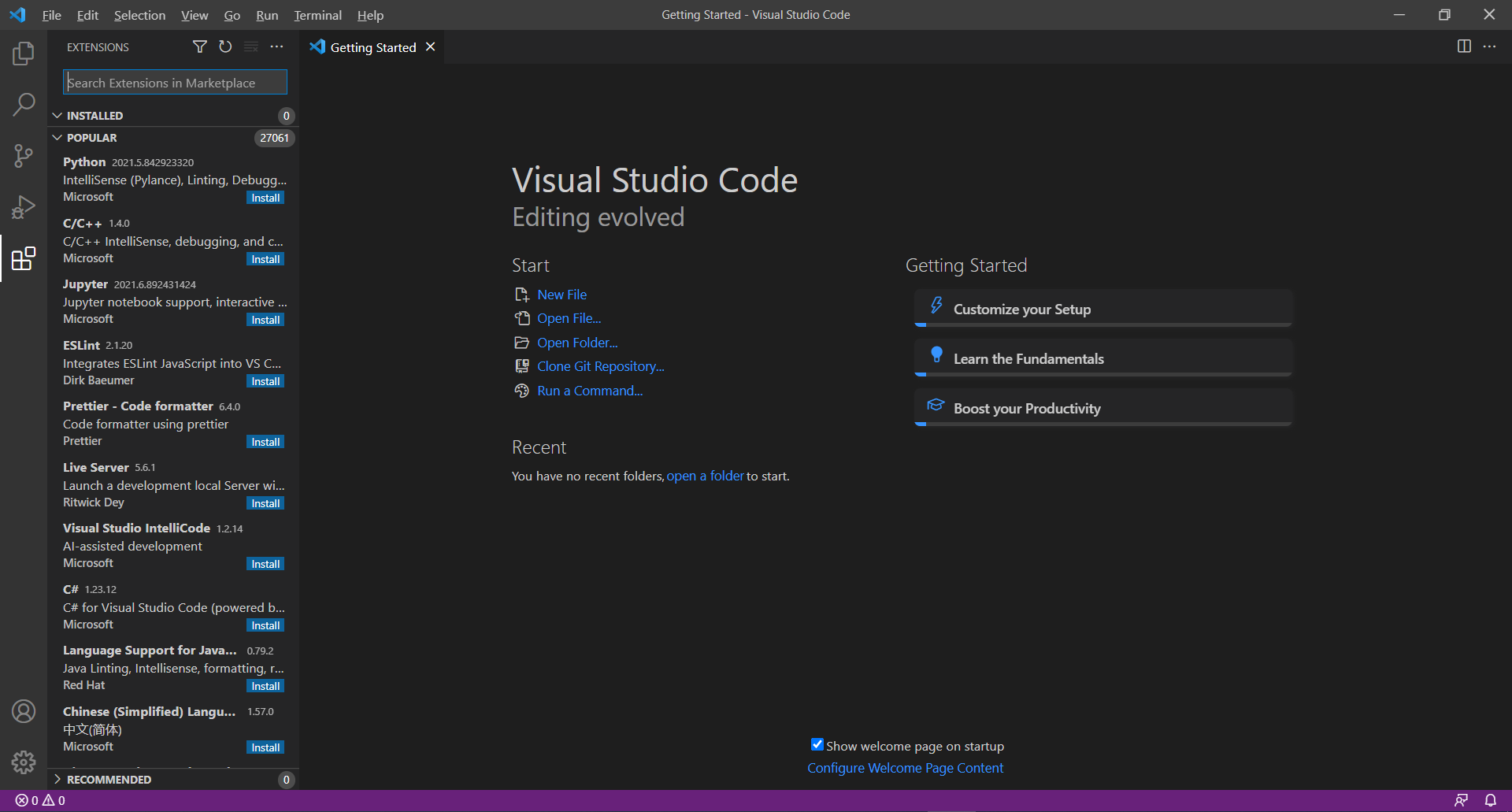Click the lightbulb icon on Learn the Fundamentals
1512x812 pixels.
(936, 355)
